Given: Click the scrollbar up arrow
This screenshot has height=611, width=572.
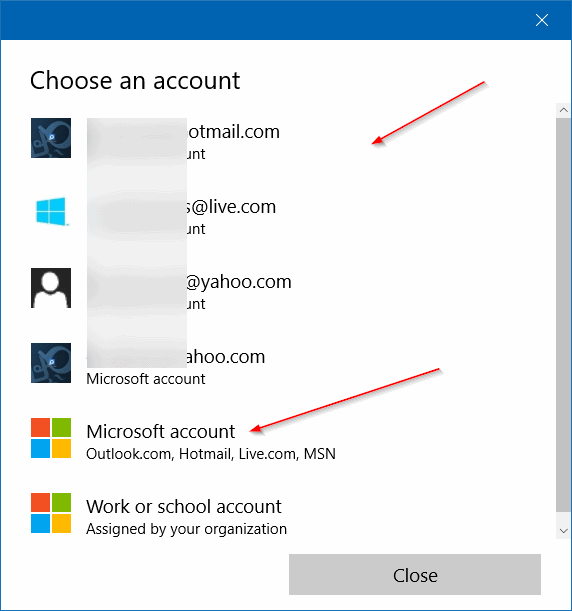Looking at the screenshot, I should (x=563, y=110).
